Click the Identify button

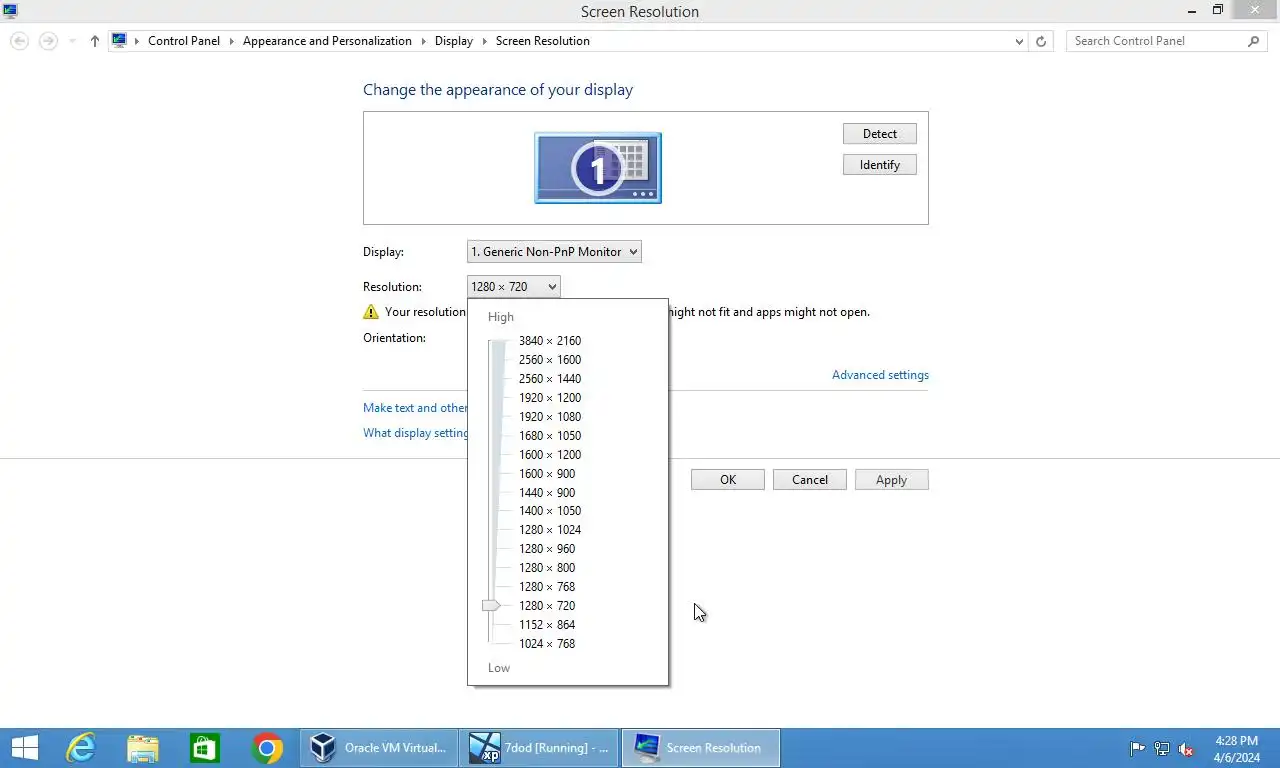[x=880, y=165]
